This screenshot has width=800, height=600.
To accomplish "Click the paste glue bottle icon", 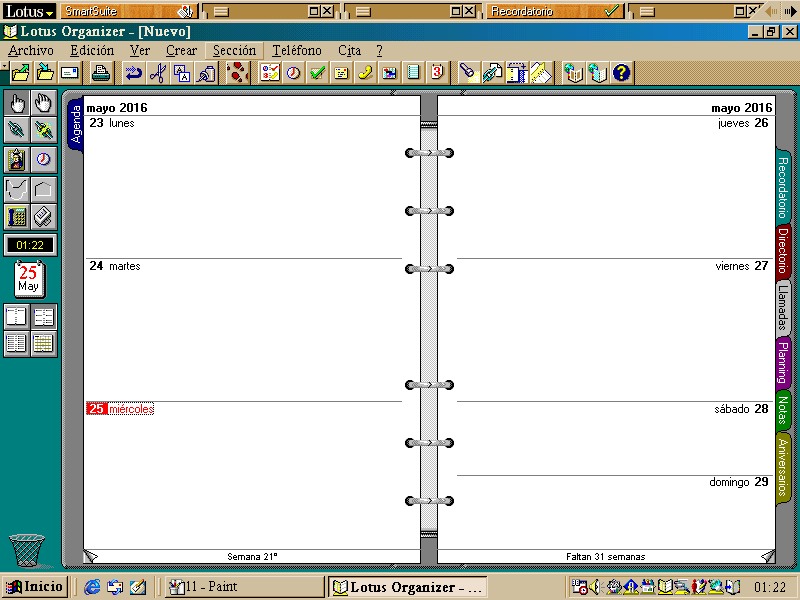I will pyautogui.click(x=207, y=72).
